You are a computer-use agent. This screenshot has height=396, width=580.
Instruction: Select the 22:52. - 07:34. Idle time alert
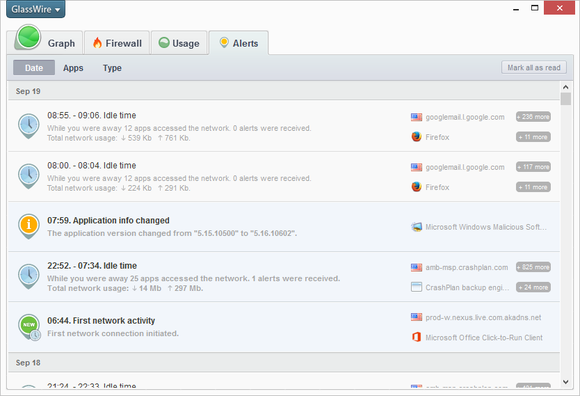coord(284,277)
